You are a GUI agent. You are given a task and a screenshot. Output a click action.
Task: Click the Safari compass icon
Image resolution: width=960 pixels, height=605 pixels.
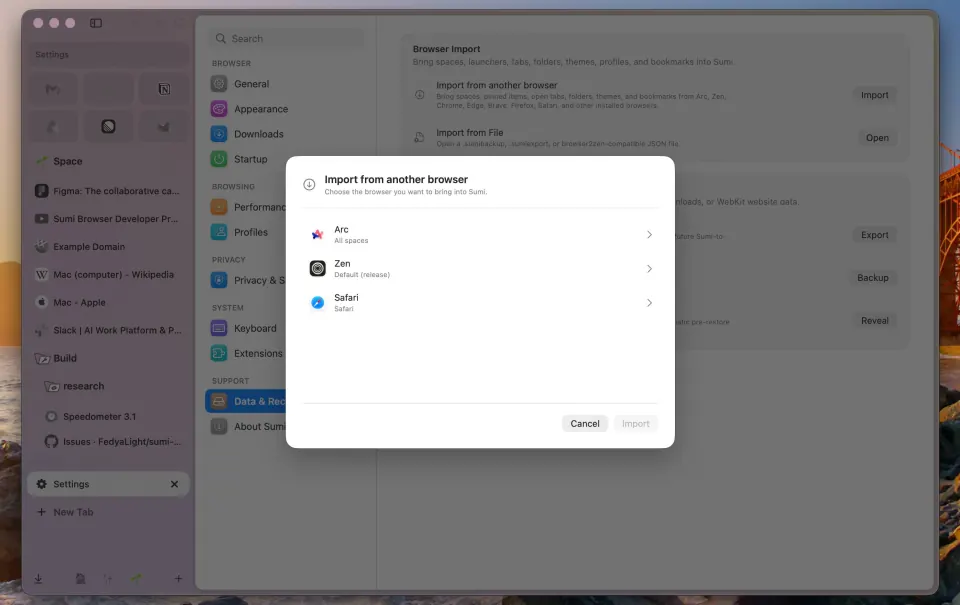coord(317,302)
